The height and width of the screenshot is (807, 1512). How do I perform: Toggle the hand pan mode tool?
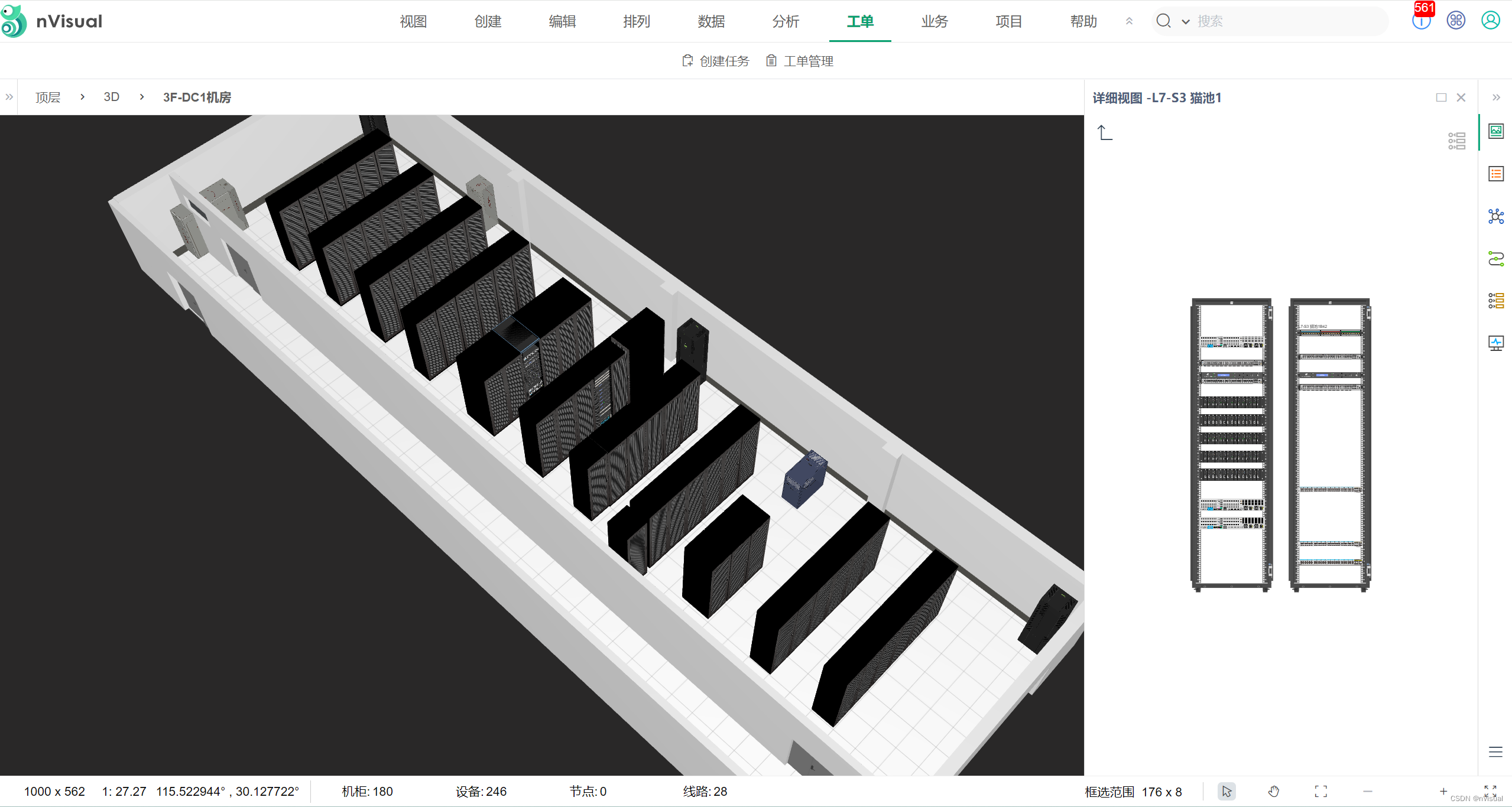click(1274, 792)
